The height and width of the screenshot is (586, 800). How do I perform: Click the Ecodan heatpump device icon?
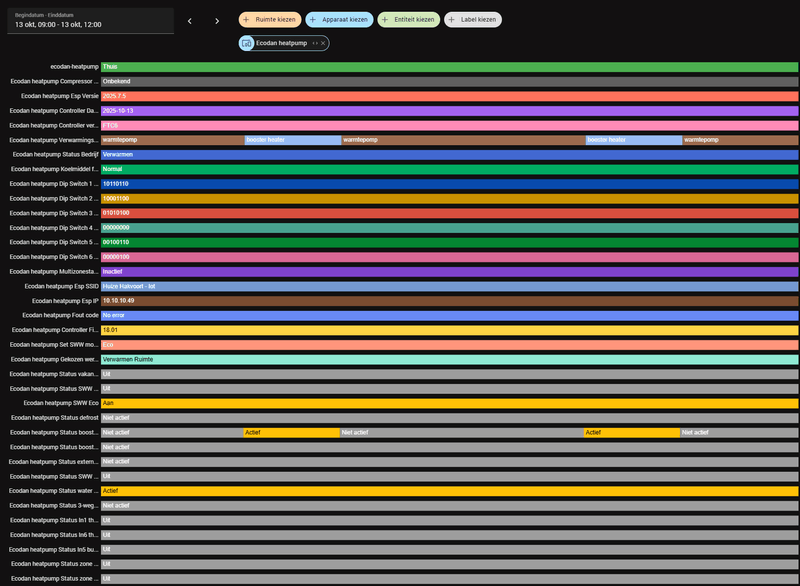246,43
